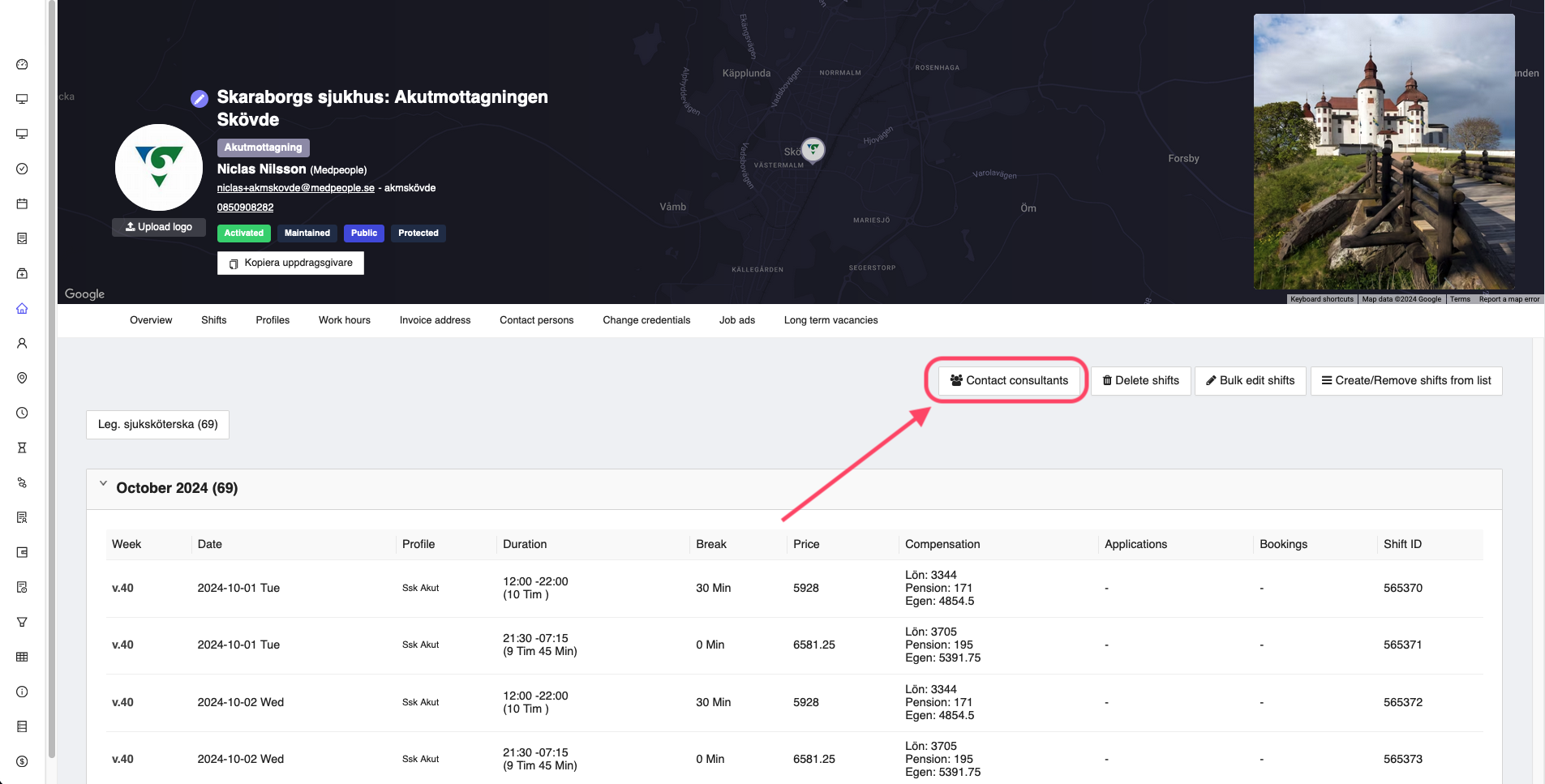
Task: Open Create/Remove shifts from list menu
Action: click(x=1406, y=381)
